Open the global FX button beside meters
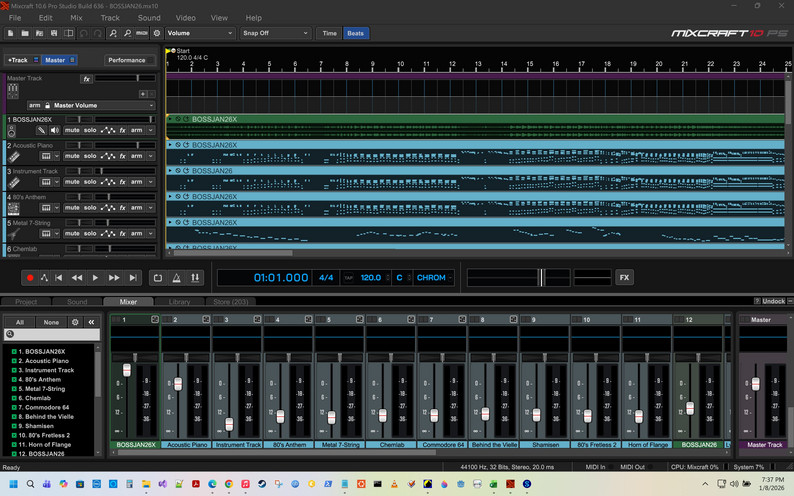The image size is (794, 496). point(624,277)
